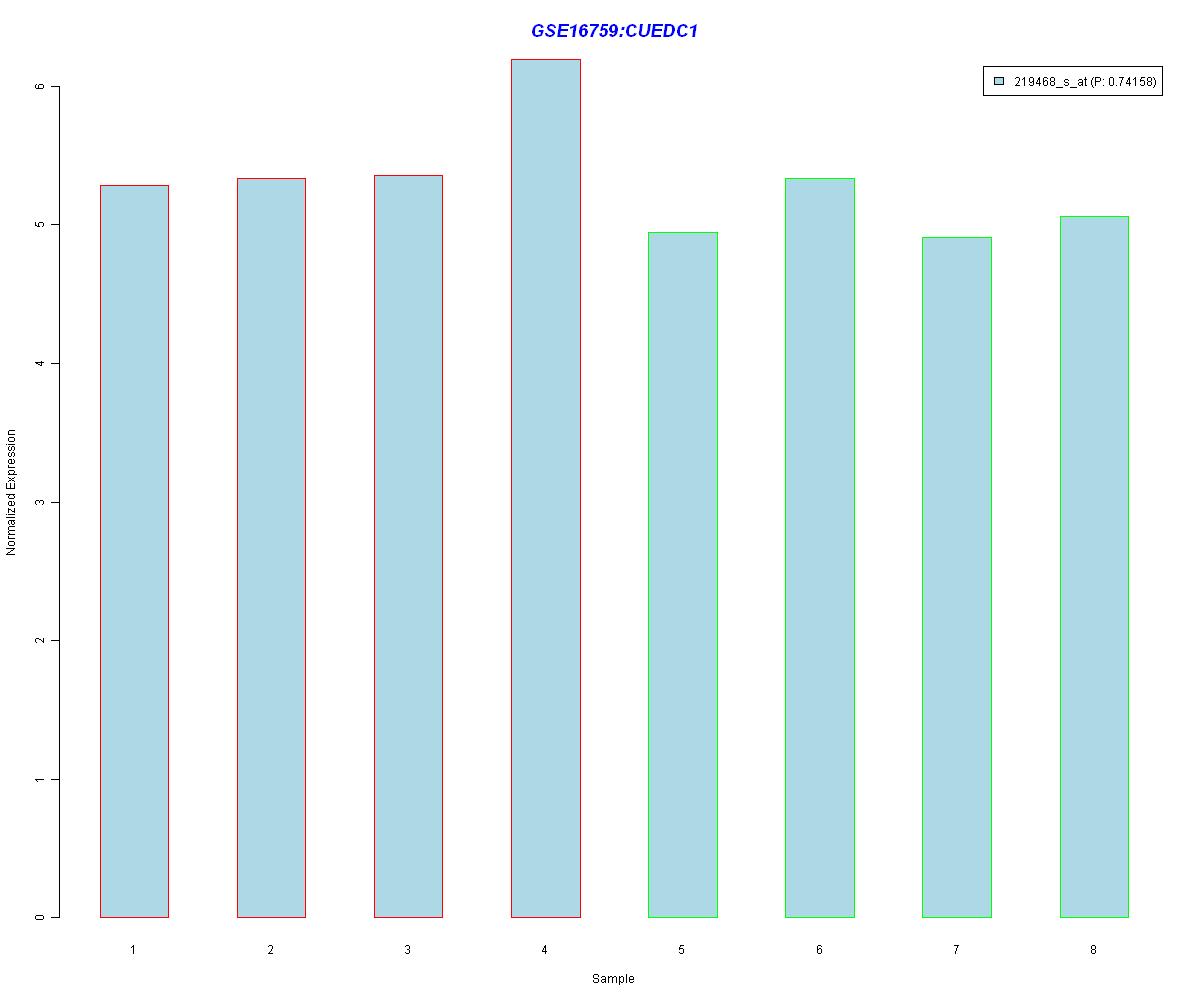Click x-axis tick label 5
Viewport: 1200px width, 1000px height.
click(682, 949)
